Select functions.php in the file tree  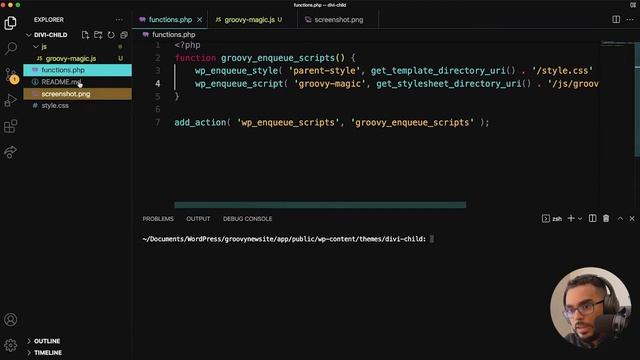(x=78, y=70)
